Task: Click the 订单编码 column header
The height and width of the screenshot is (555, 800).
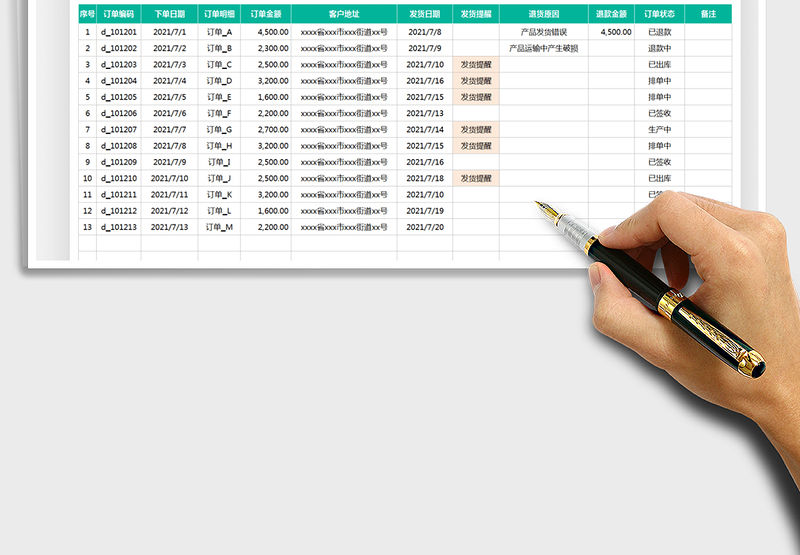Action: 119,15
